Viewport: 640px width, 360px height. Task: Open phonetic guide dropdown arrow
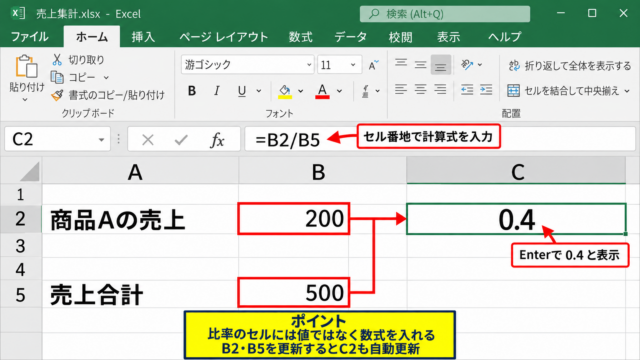click(378, 91)
